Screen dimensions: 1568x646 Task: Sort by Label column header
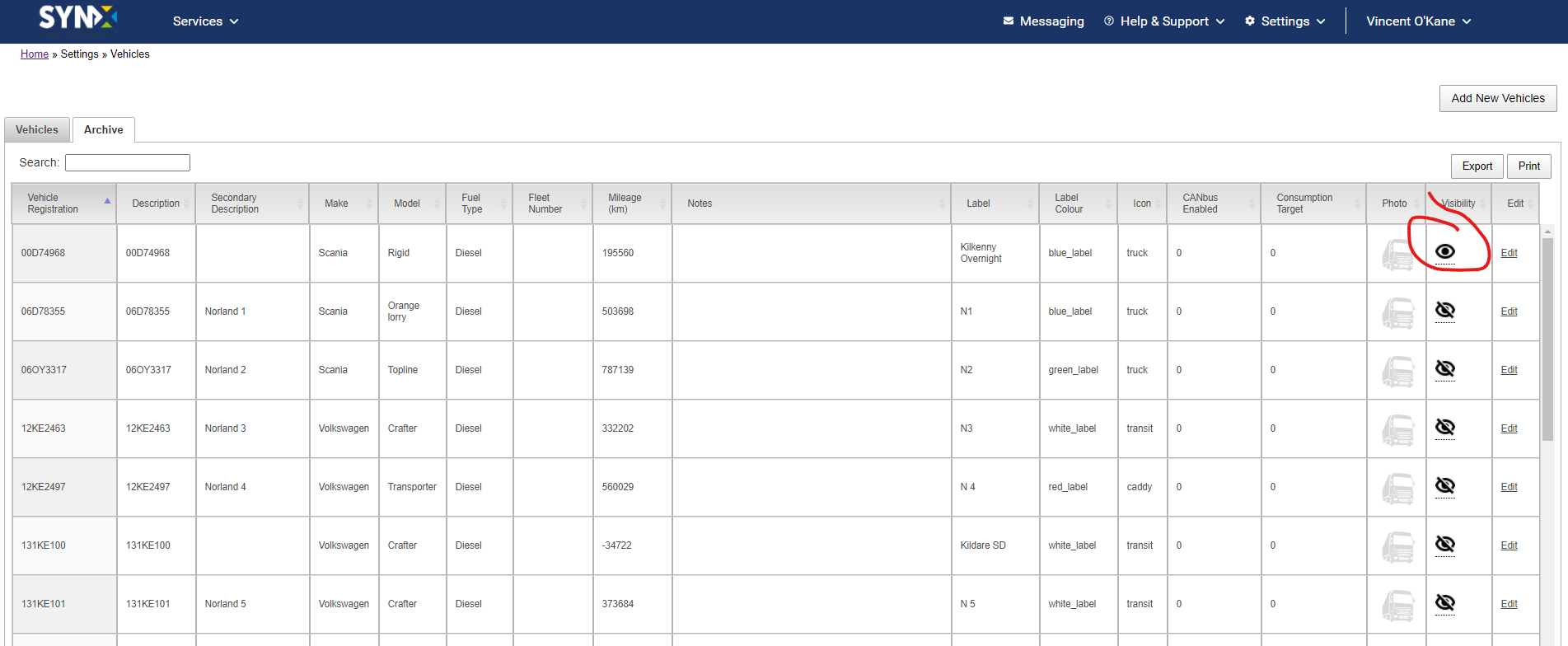pos(995,204)
